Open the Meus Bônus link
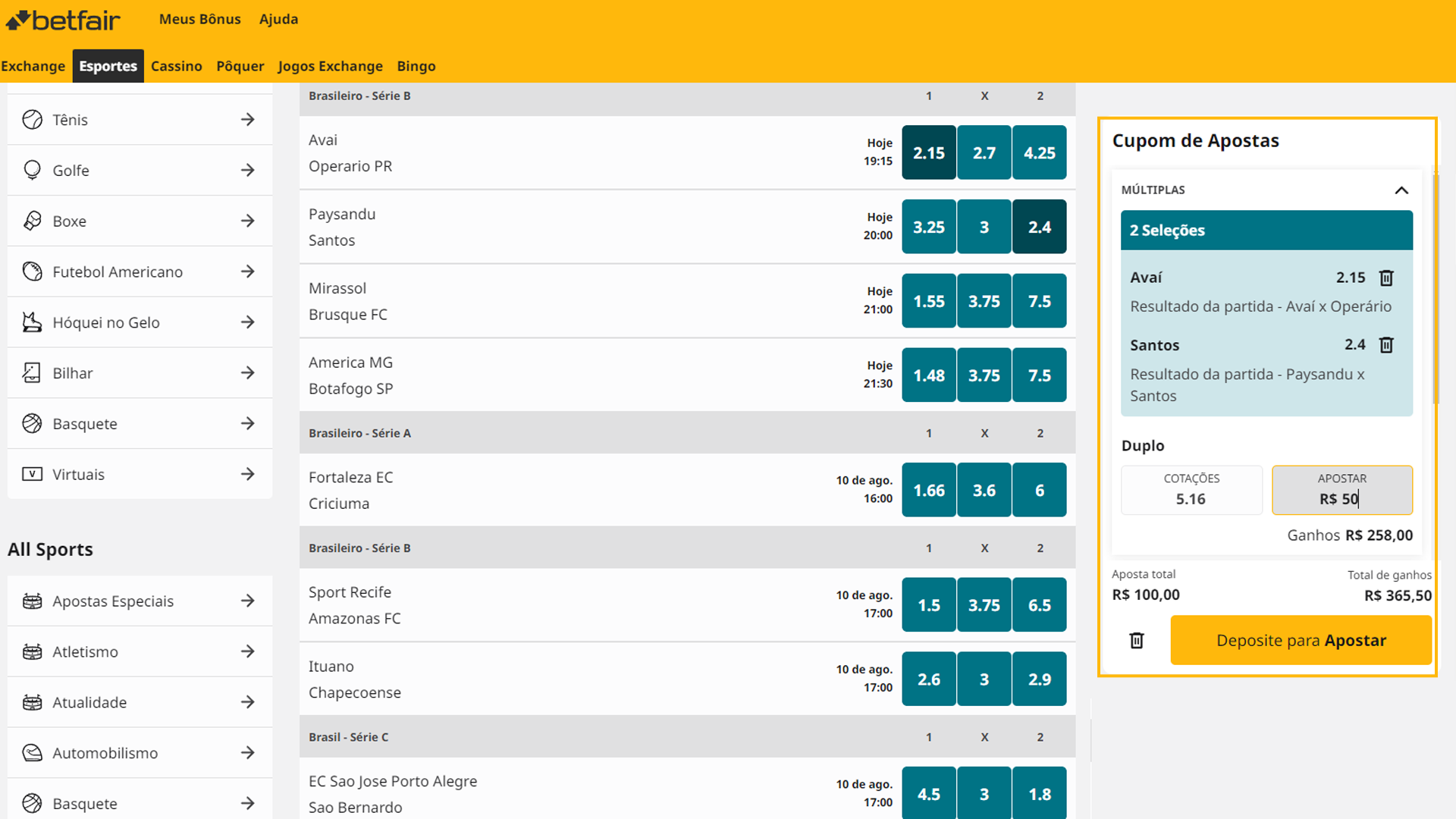The width and height of the screenshot is (1456, 819). click(x=200, y=19)
